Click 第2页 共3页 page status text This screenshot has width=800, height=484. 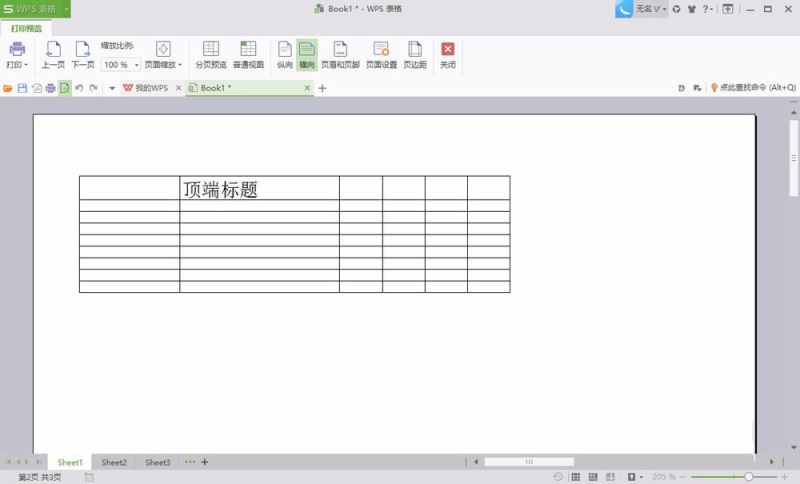tap(39, 477)
